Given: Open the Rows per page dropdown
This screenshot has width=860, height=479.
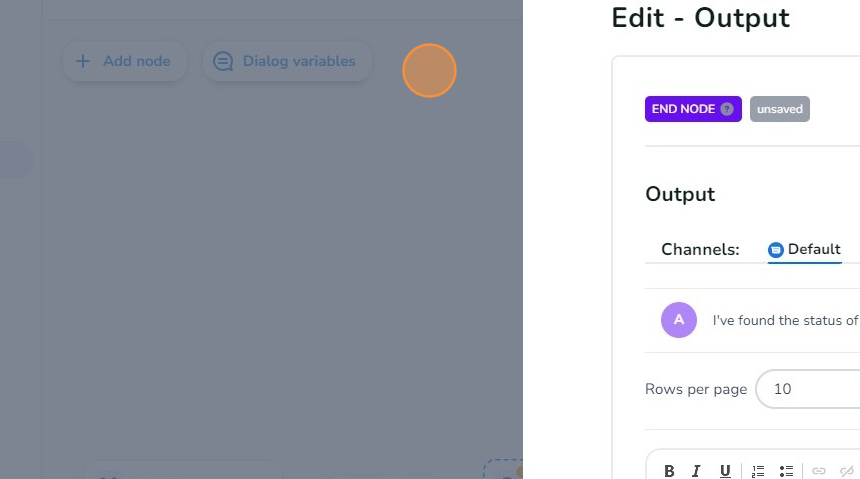Looking at the screenshot, I should point(808,389).
